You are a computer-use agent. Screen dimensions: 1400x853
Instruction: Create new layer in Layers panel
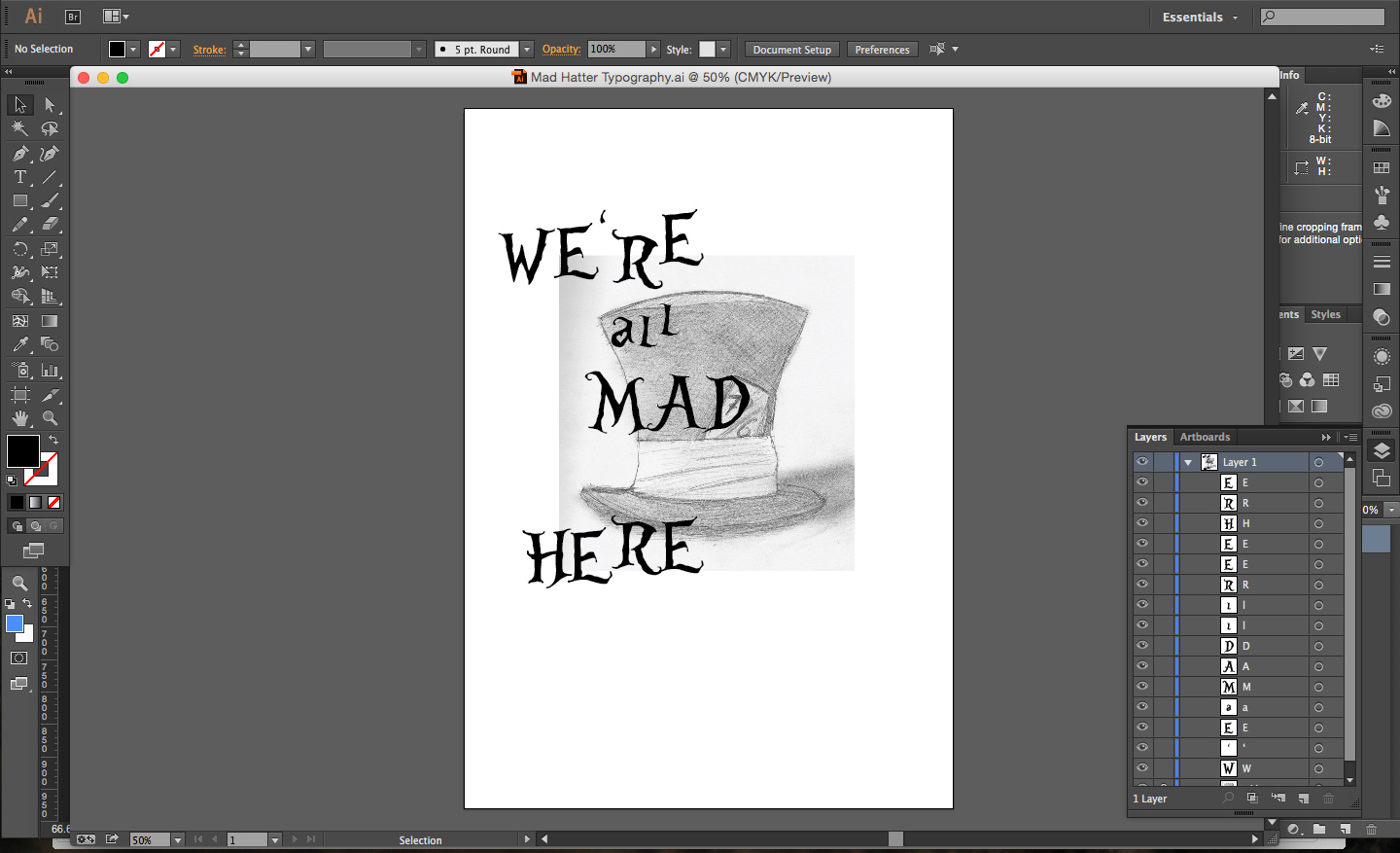[1304, 799]
